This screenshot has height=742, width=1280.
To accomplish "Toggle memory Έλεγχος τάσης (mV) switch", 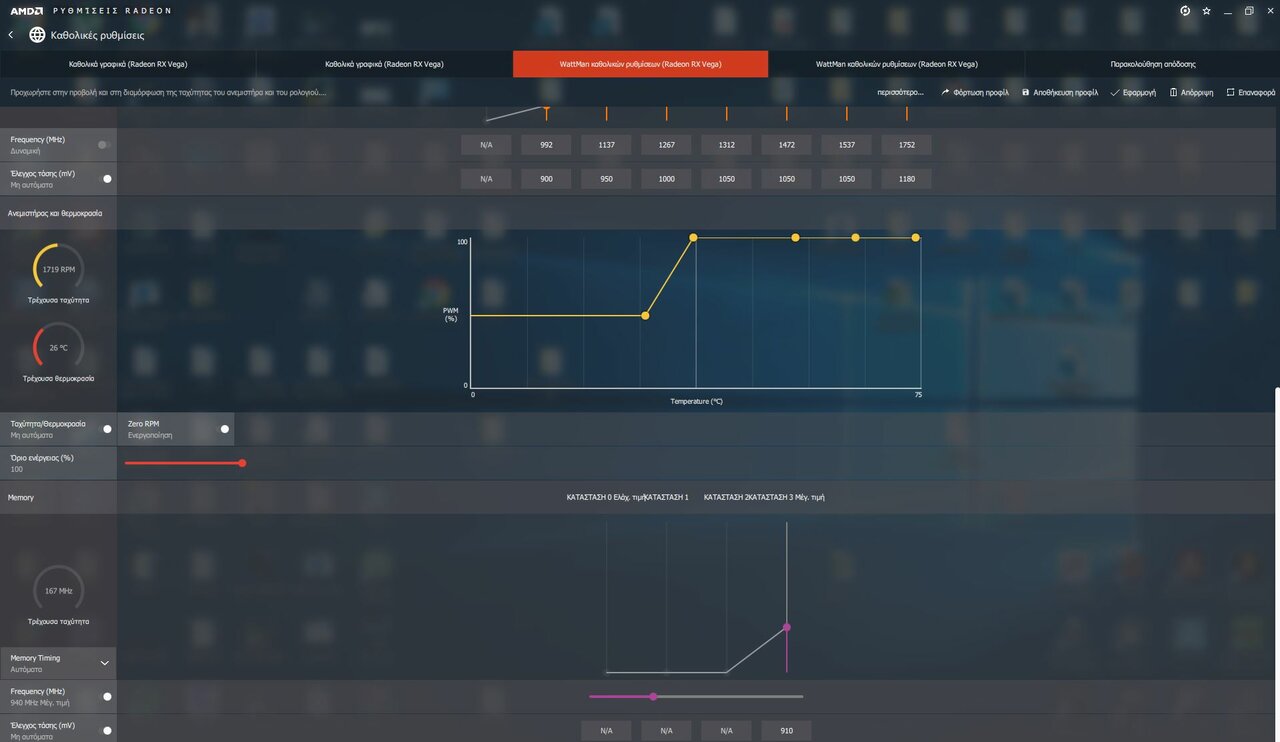I will pos(107,730).
